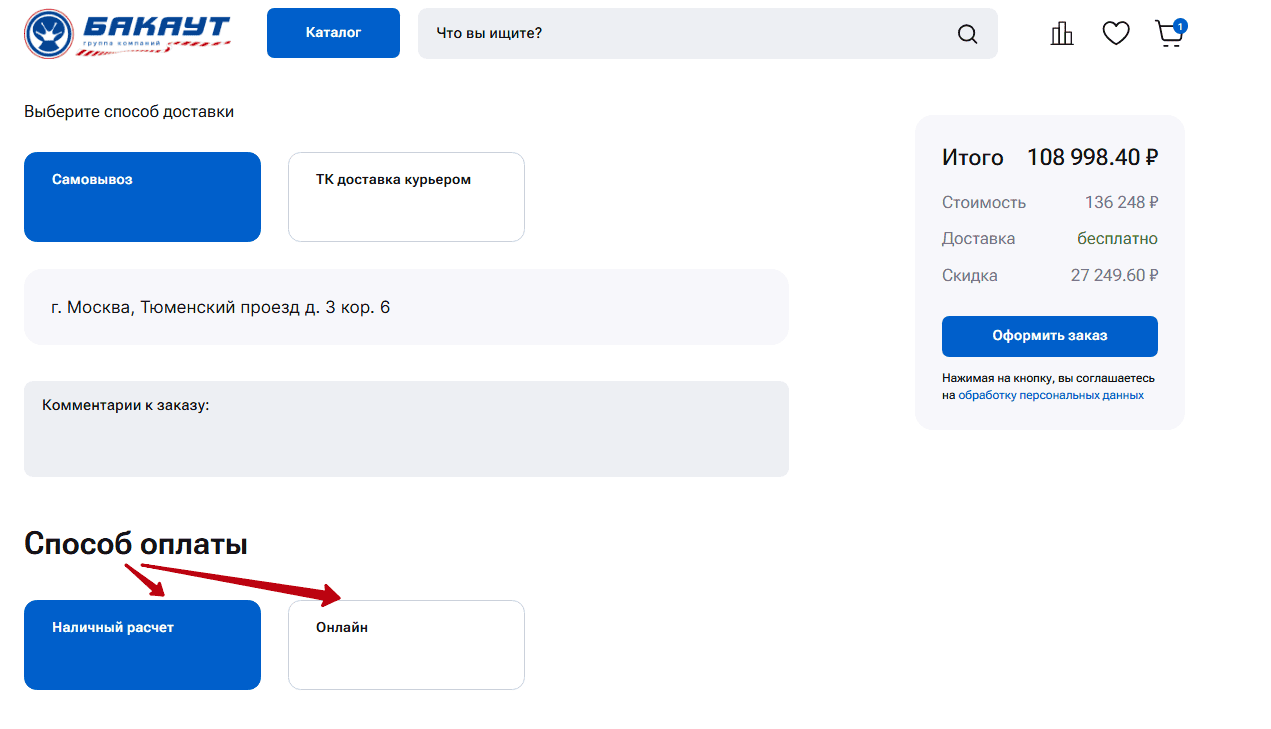
Task: Click the Способ оплаты heading
Action: point(136,544)
